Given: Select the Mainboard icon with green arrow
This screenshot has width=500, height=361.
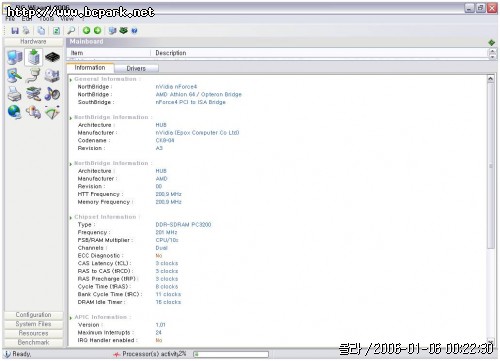Looking at the screenshot, I should pyautogui.click(x=34, y=57).
